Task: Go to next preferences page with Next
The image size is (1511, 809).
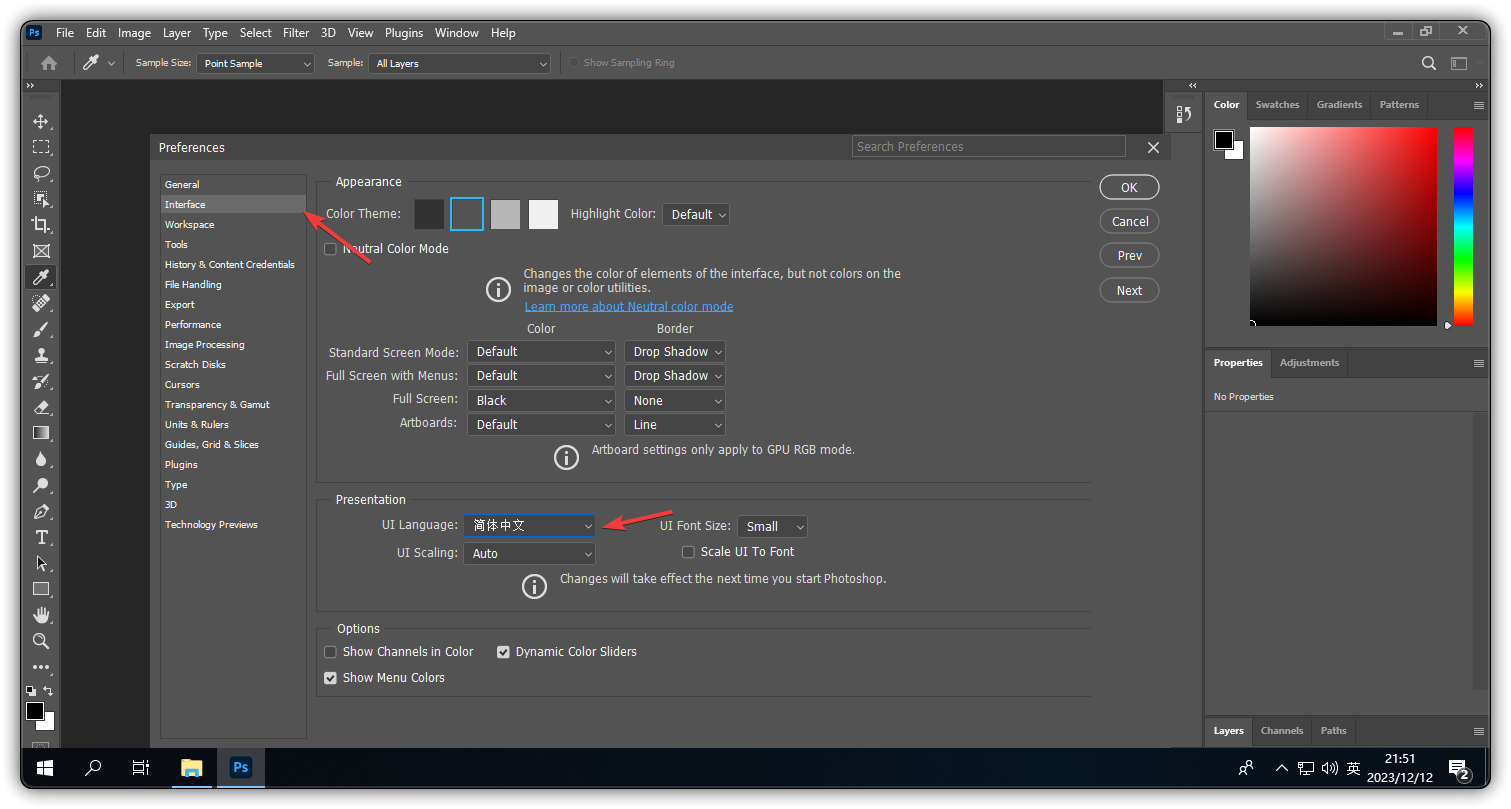Action: point(1129,290)
